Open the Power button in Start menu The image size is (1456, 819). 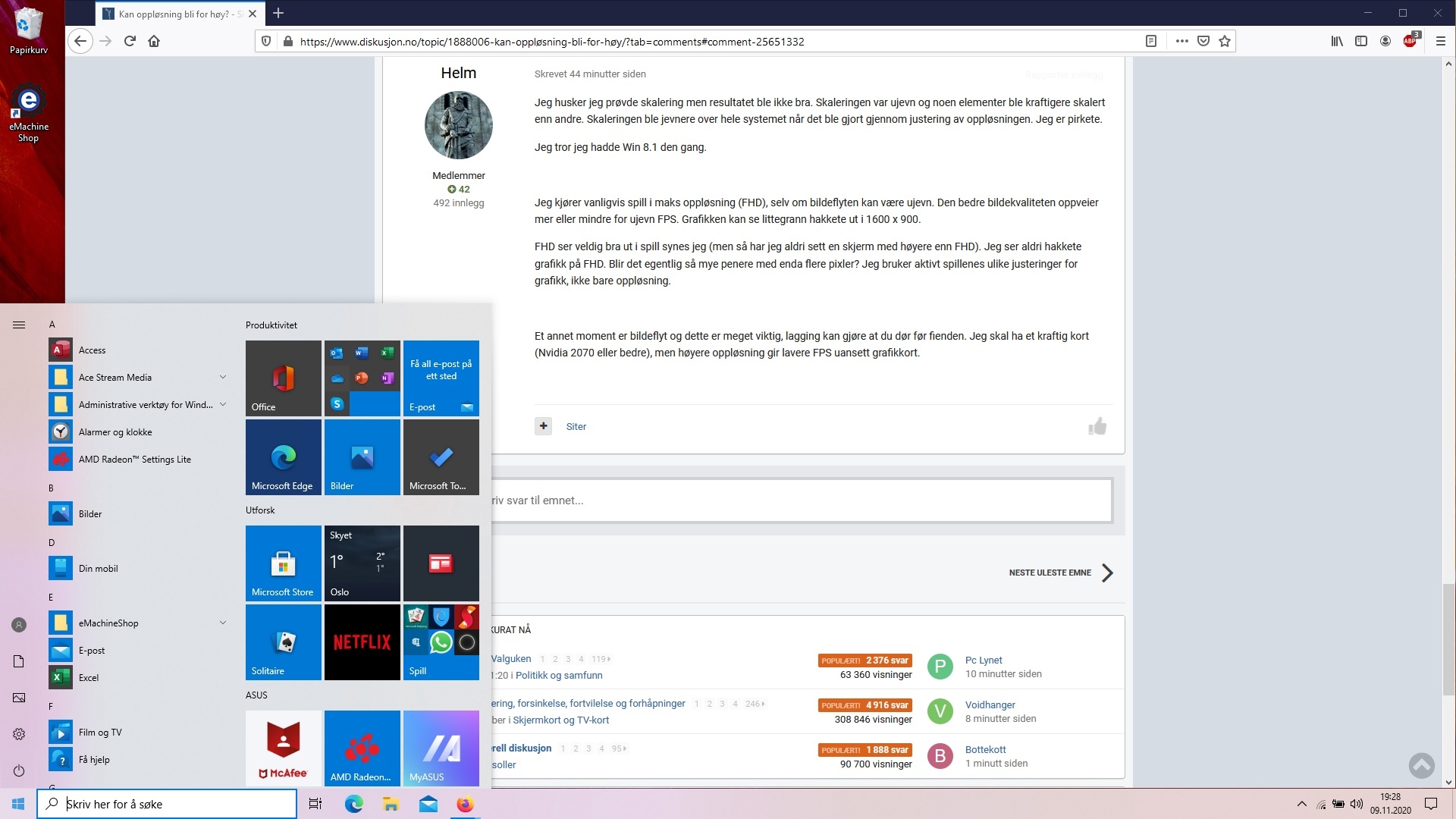click(x=19, y=770)
